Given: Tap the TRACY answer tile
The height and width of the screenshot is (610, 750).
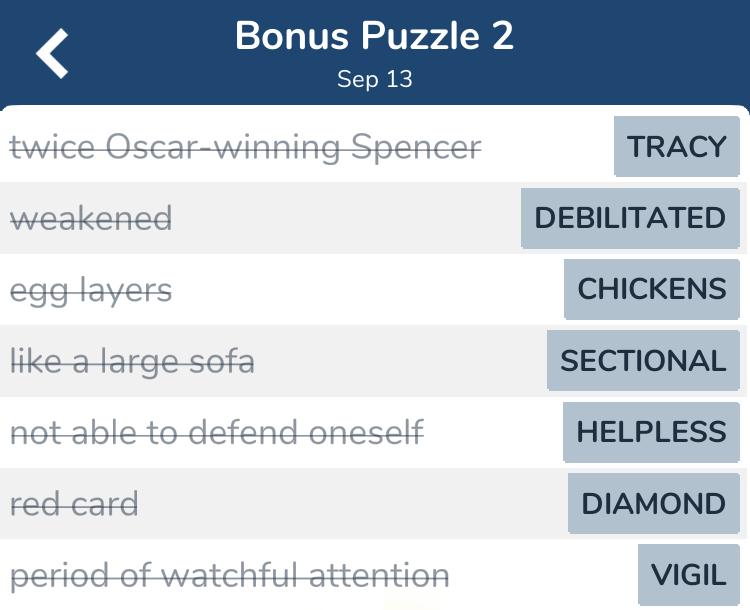Looking at the screenshot, I should [676, 147].
